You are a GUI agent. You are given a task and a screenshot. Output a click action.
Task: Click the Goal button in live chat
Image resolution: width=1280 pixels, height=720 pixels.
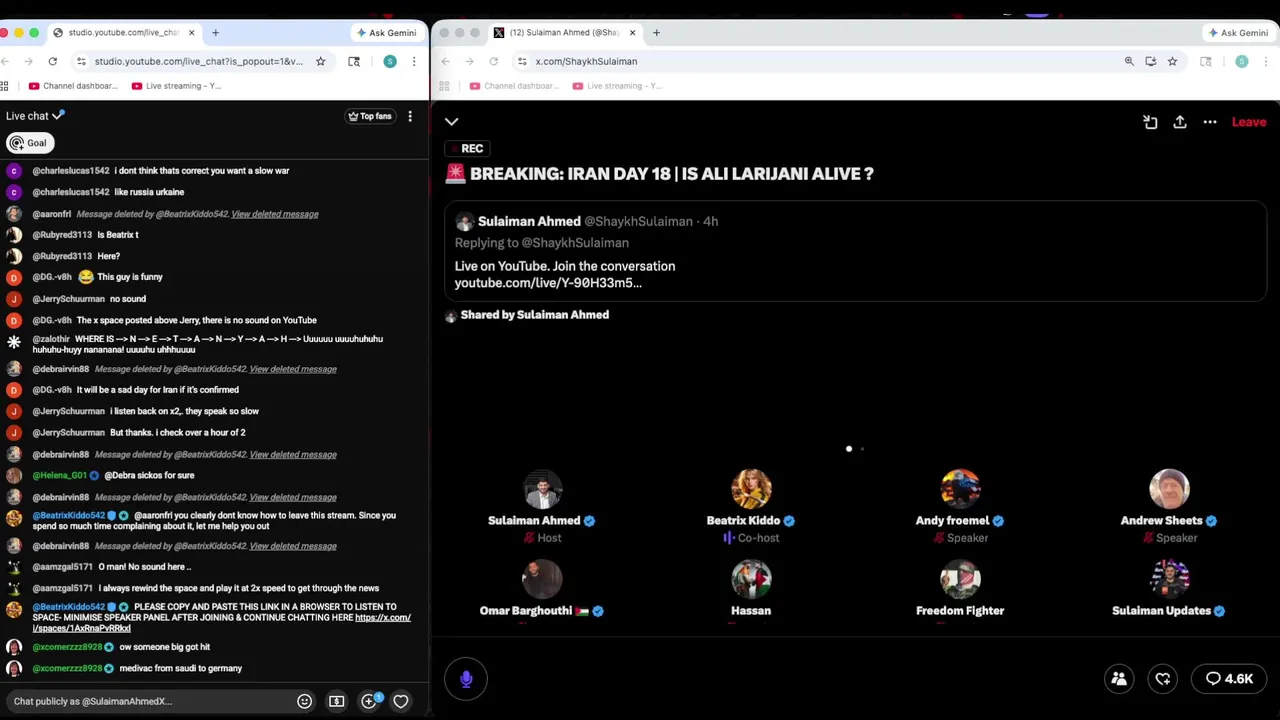29,143
